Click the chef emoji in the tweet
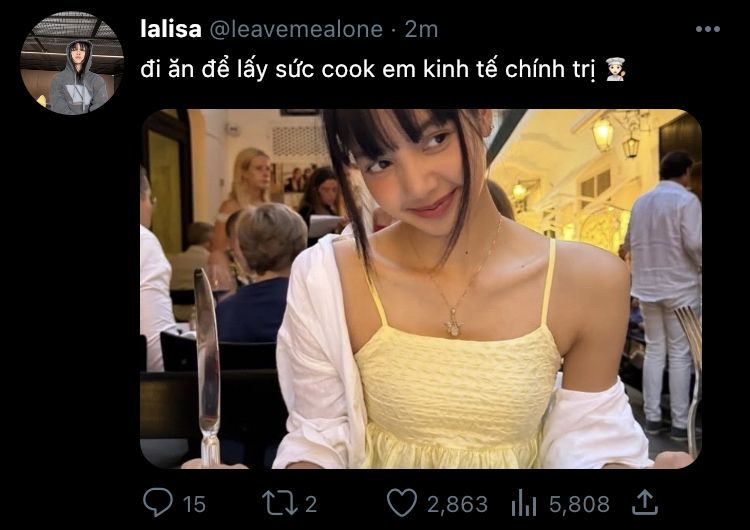The image size is (750, 530). 615,69
